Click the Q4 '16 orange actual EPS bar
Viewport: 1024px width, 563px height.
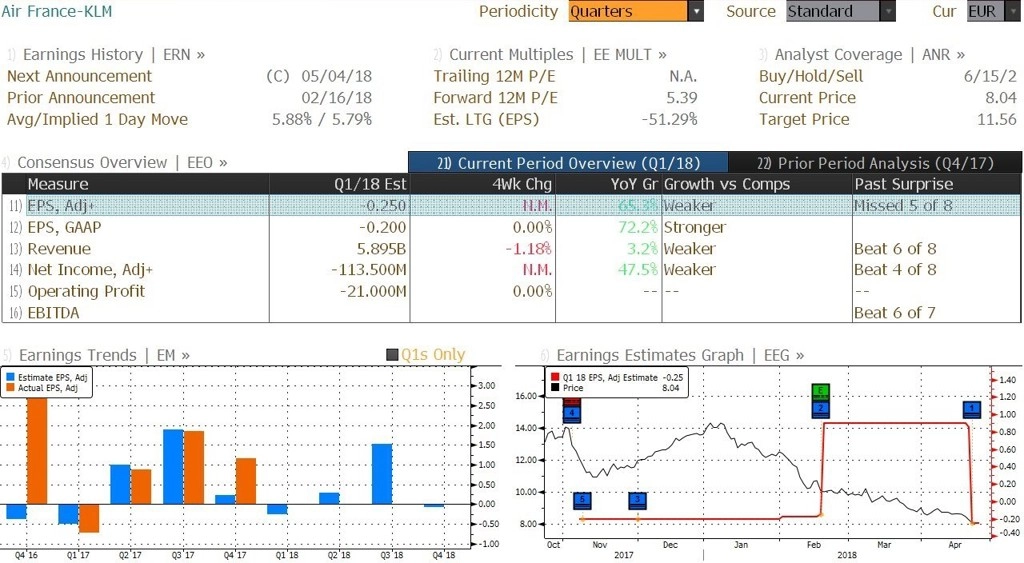pos(37,451)
